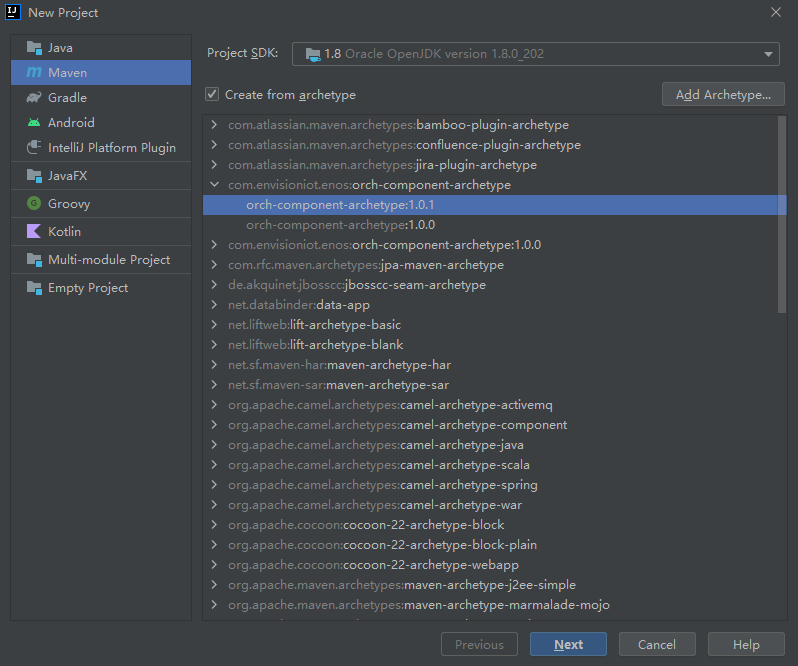Screen dimensions: 798x666
Task: Expand bamboo-plugin-archetype node
Action: click(x=214, y=125)
